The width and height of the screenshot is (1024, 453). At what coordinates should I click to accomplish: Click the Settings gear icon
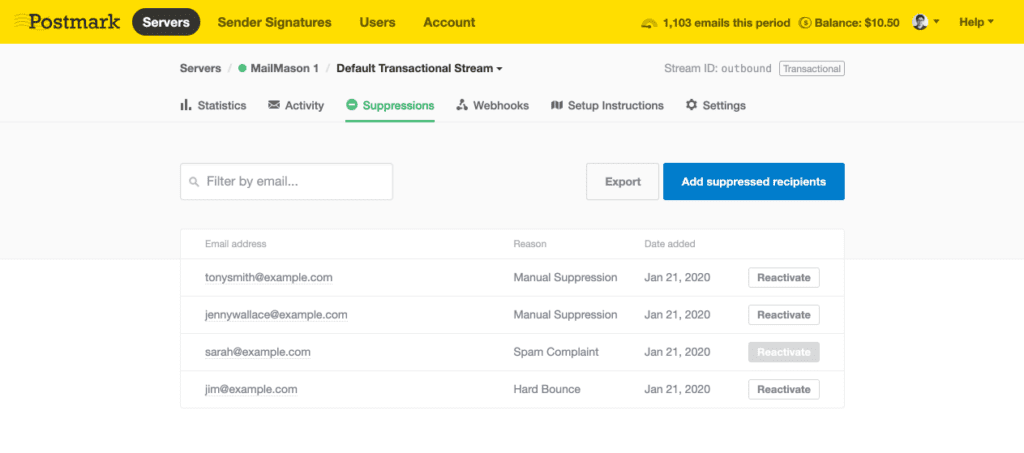coord(691,105)
